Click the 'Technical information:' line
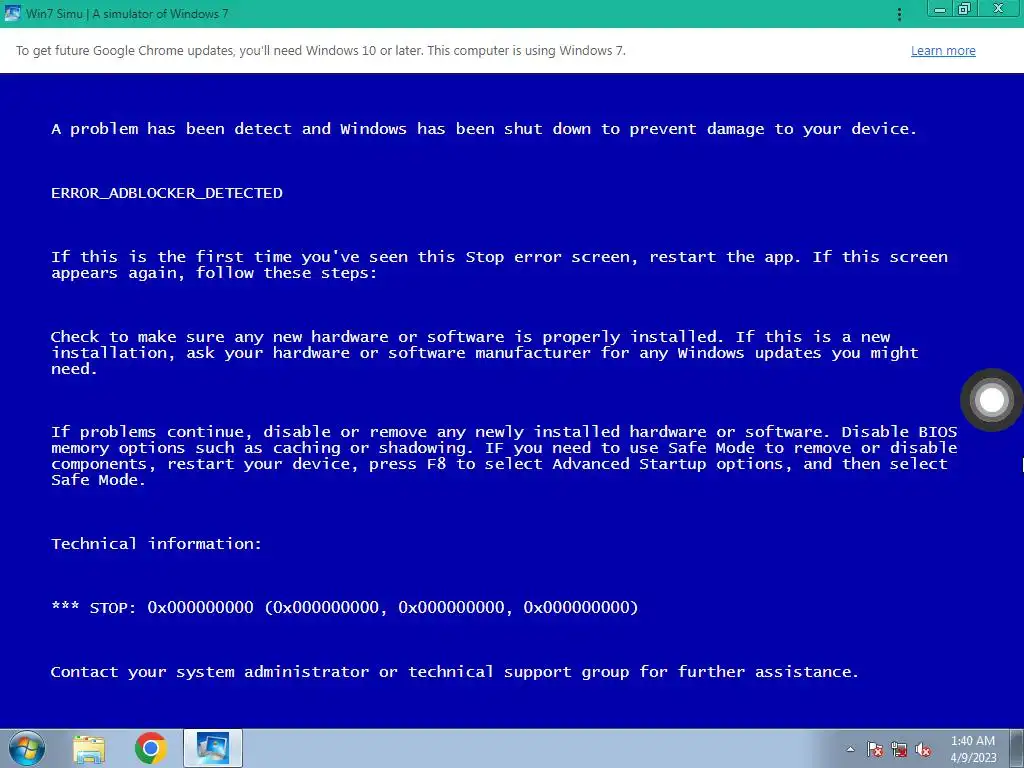This screenshot has height=768, width=1024. point(156,543)
